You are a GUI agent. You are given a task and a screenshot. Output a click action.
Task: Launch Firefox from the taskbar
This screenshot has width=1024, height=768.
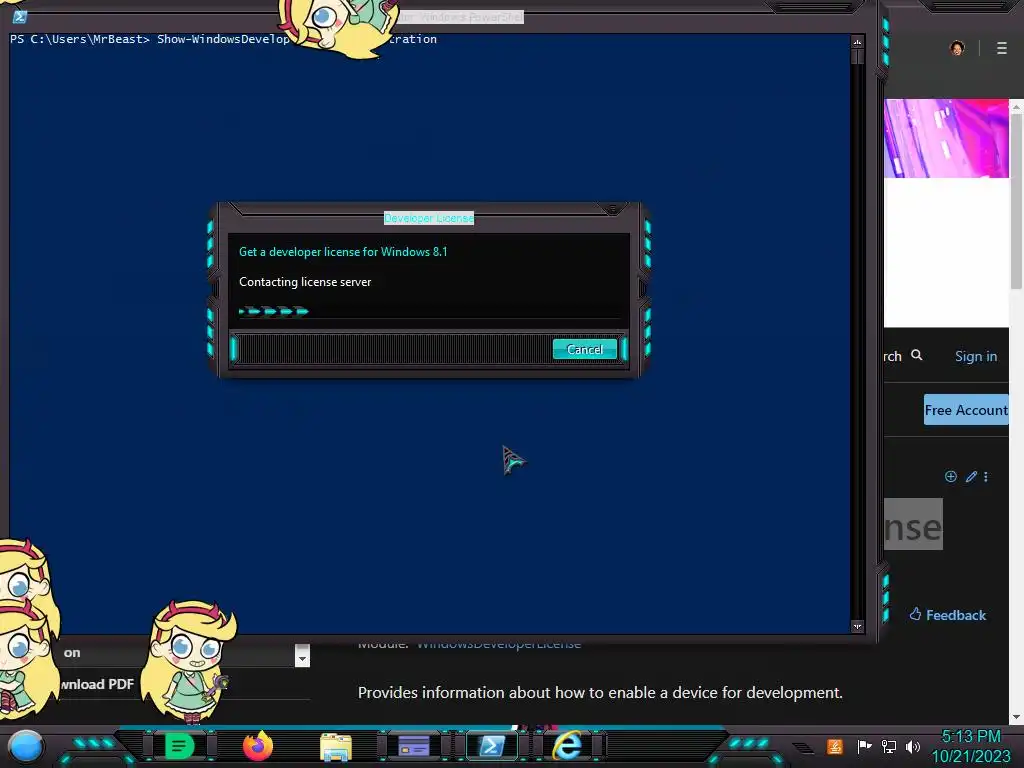pos(258,746)
